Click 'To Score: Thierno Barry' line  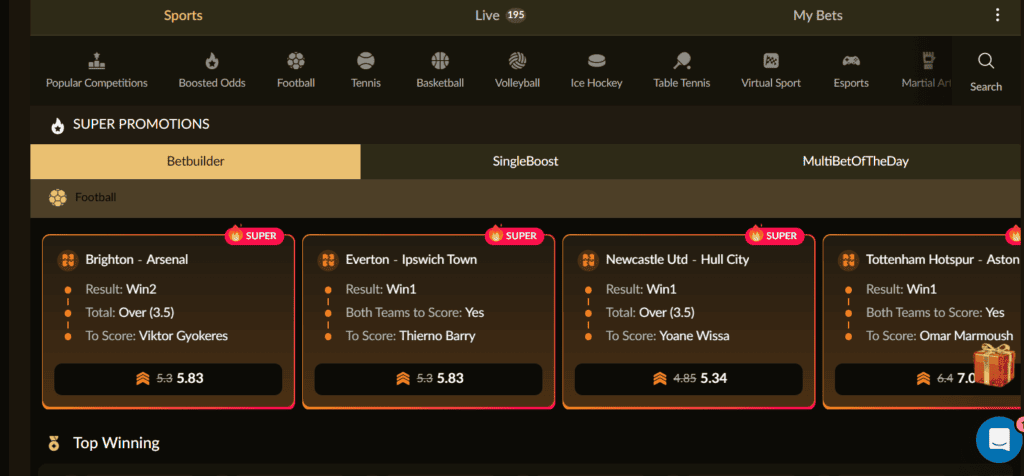point(410,337)
